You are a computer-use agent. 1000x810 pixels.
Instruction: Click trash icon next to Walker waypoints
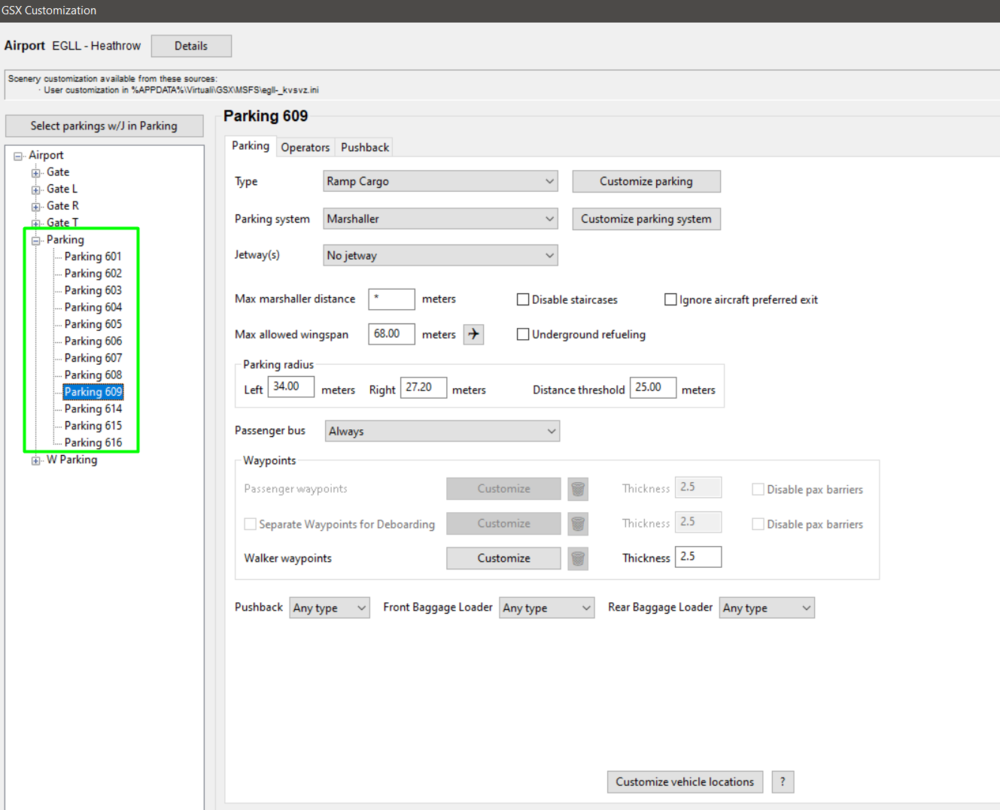pos(578,558)
